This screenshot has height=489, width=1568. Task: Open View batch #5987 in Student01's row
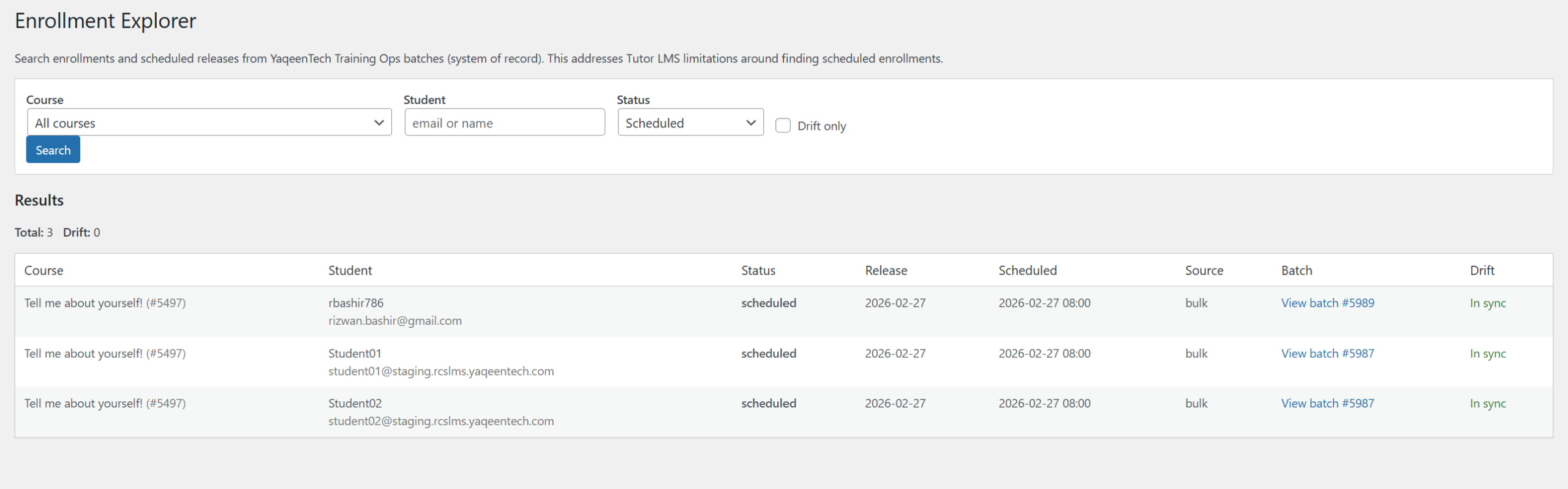click(1327, 354)
